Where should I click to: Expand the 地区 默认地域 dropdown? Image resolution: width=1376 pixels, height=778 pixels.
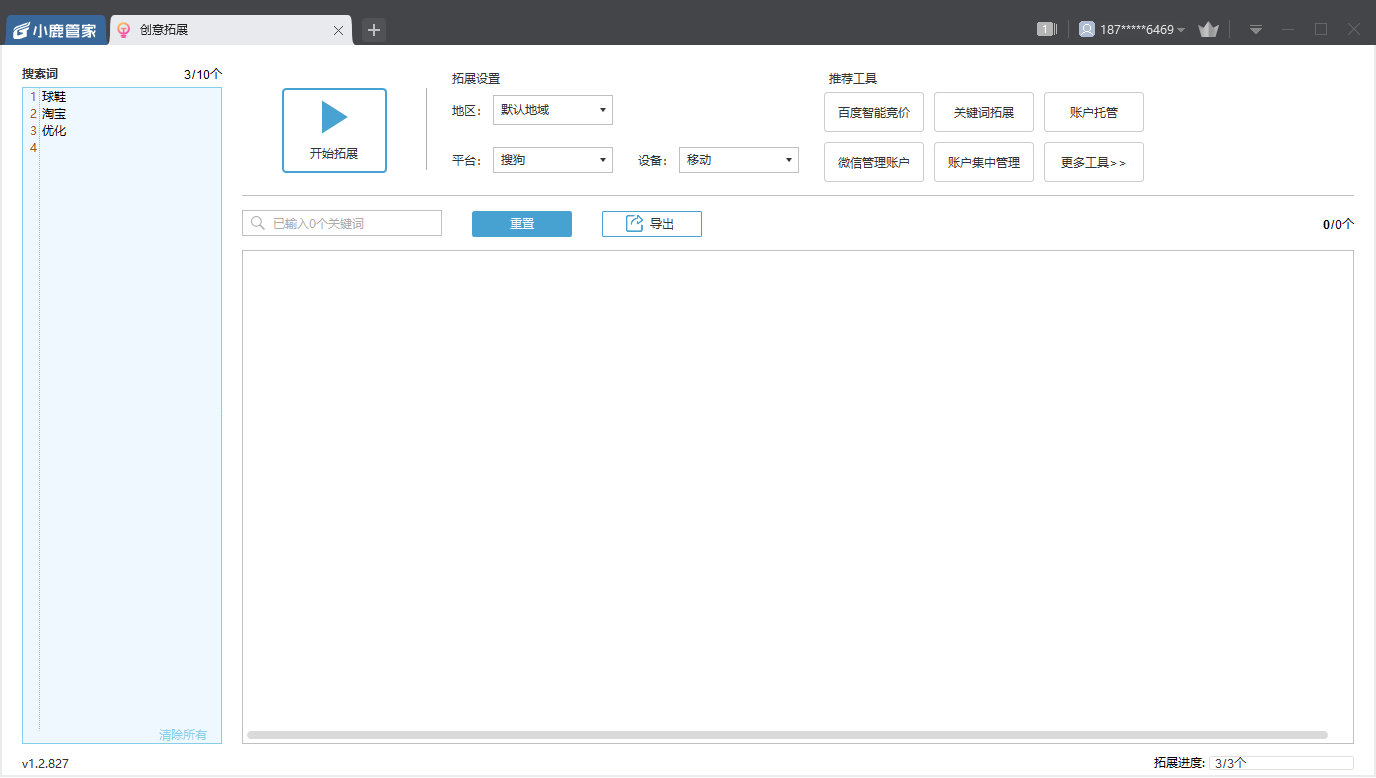coord(553,110)
